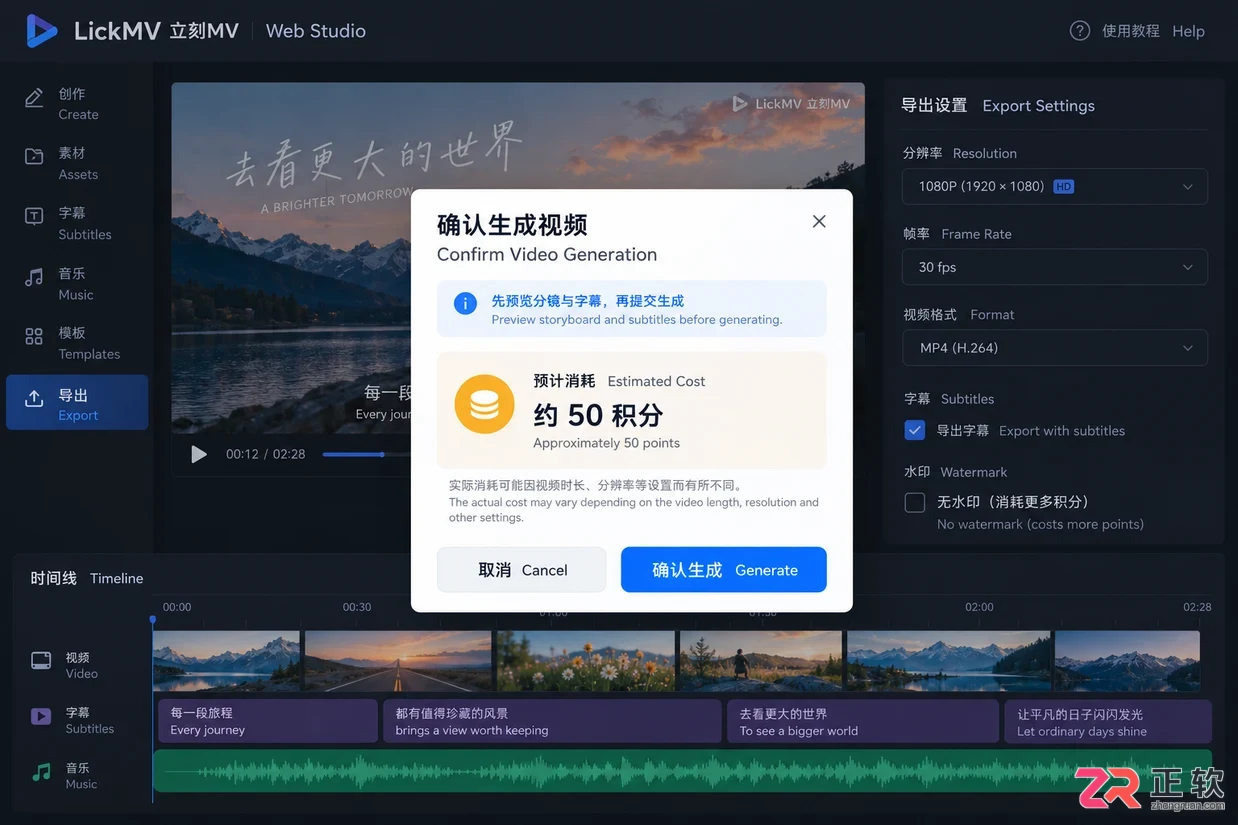
Task: Click the Web Studio title in header
Action: coord(316,31)
